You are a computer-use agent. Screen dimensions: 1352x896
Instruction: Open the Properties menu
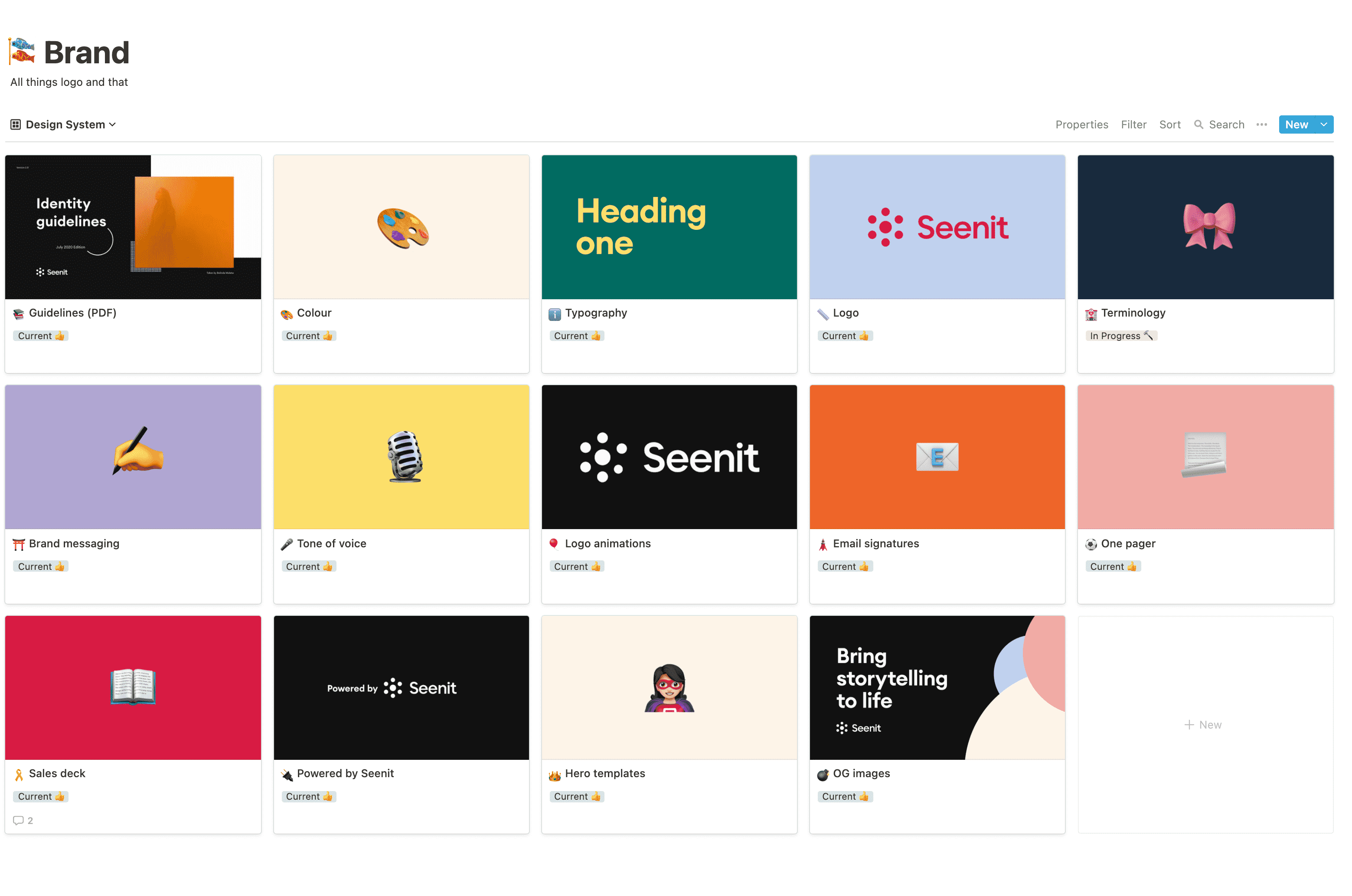tap(1081, 124)
